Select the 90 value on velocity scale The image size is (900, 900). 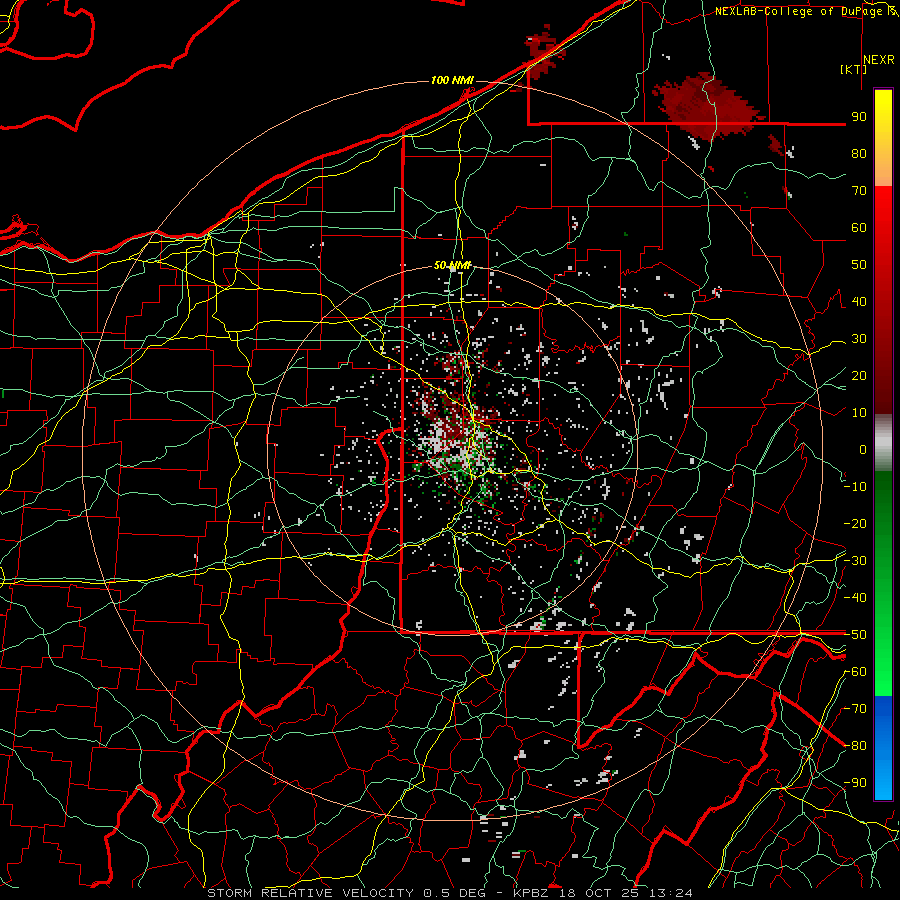(x=859, y=117)
